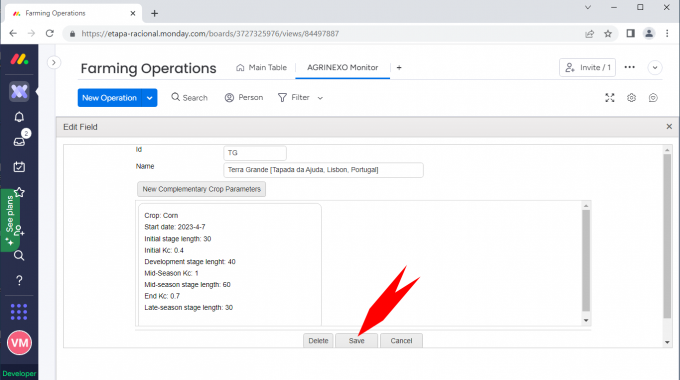Collapse the board header chevron
This screenshot has width=680, height=380.
coord(655,68)
